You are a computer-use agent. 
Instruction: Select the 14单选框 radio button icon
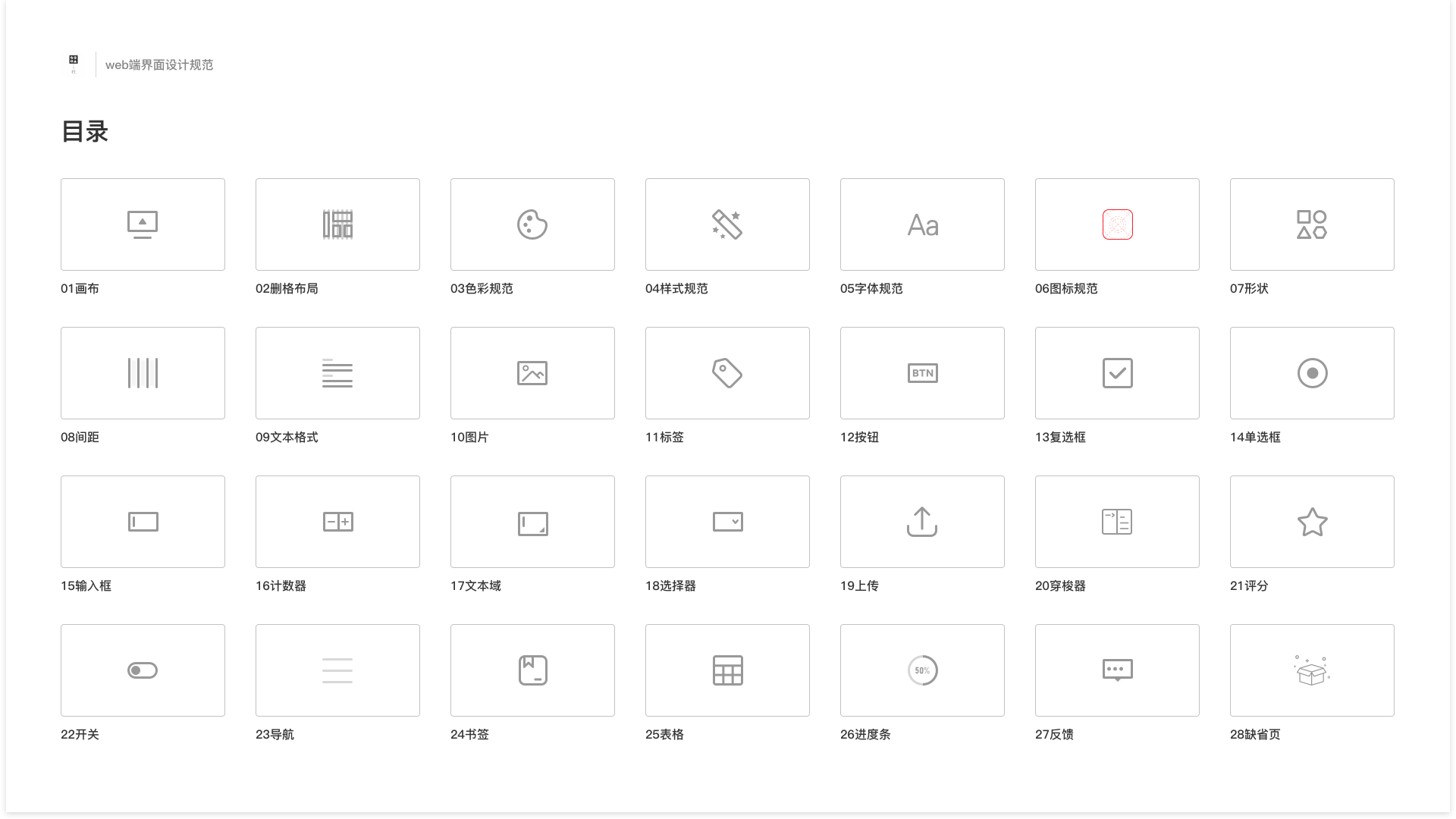[1312, 373]
